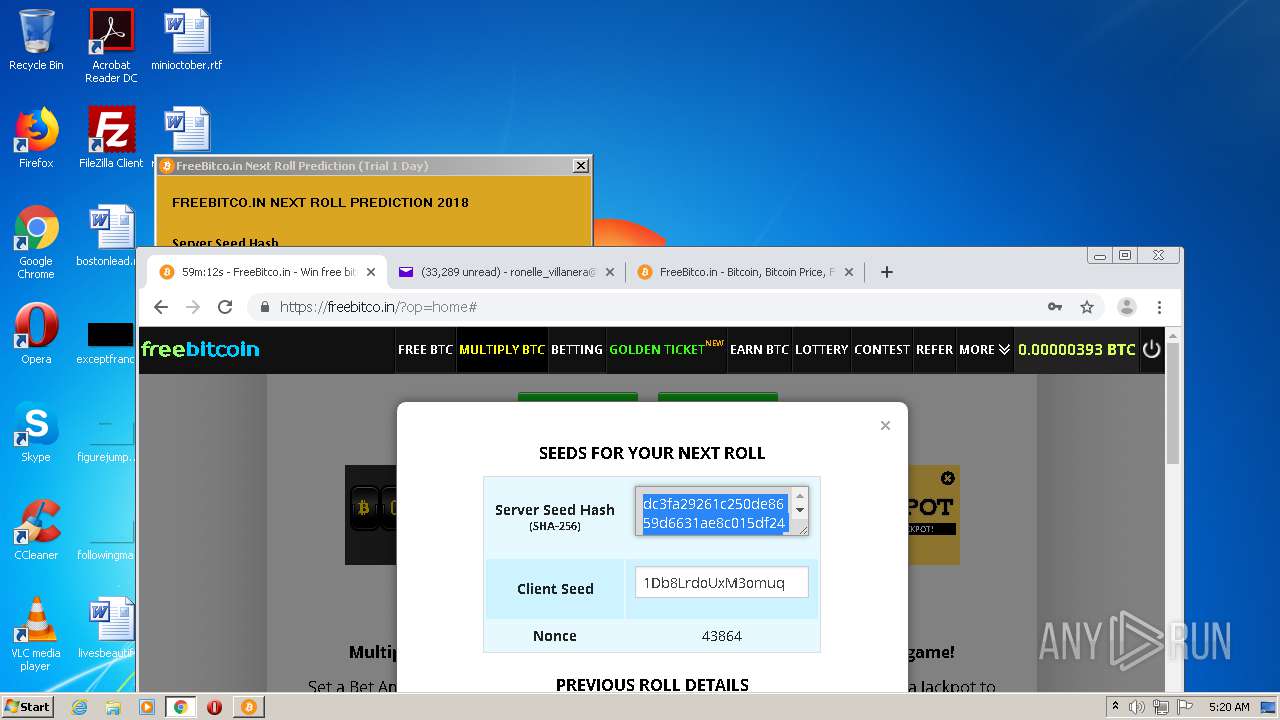Click the Client Seed input field
Screen dimensions: 1280x720
click(721, 582)
